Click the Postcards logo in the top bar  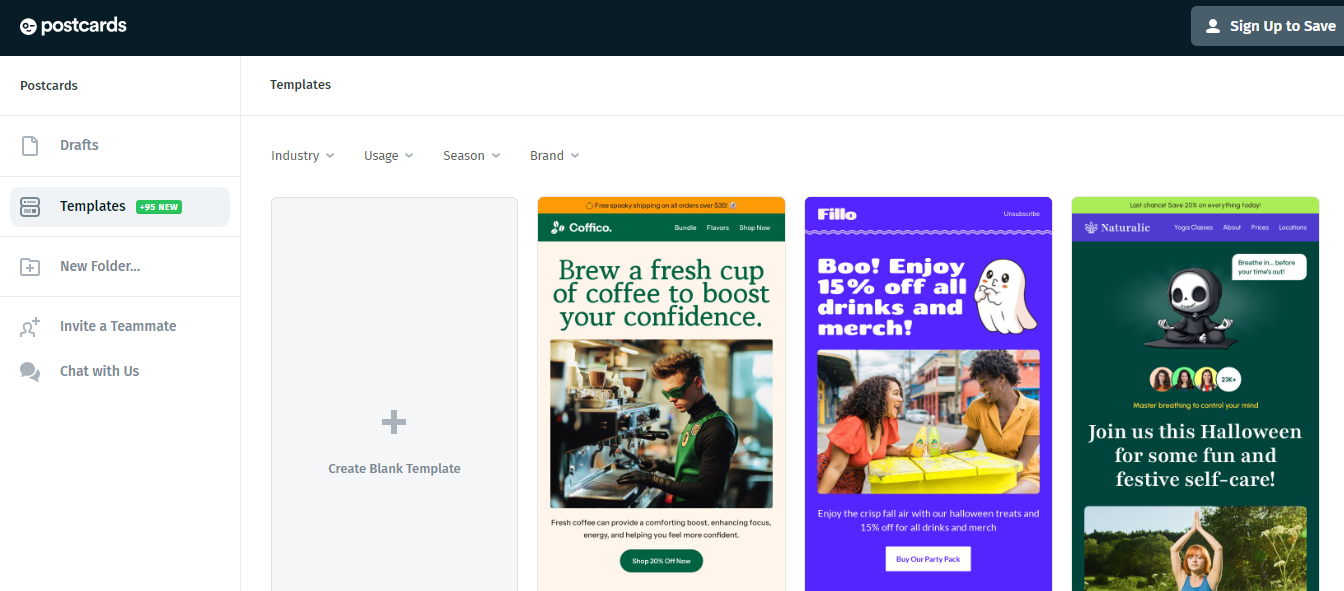tap(73, 25)
